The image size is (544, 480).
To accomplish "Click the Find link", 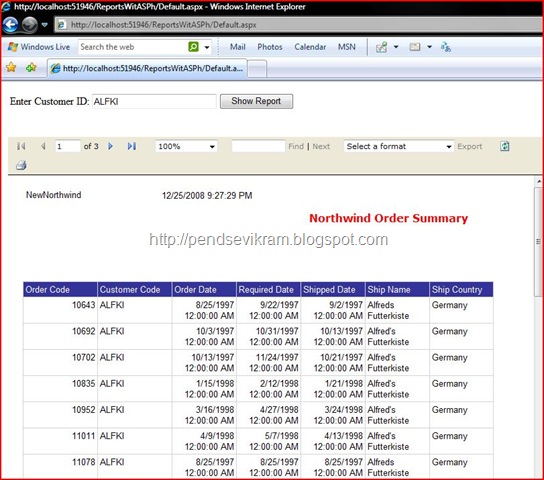I will 296,146.
